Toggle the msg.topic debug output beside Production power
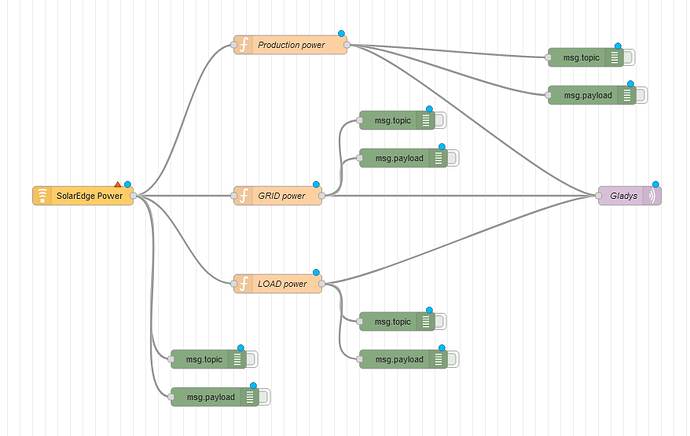Viewport: 690px width, 436px height. tap(631, 58)
